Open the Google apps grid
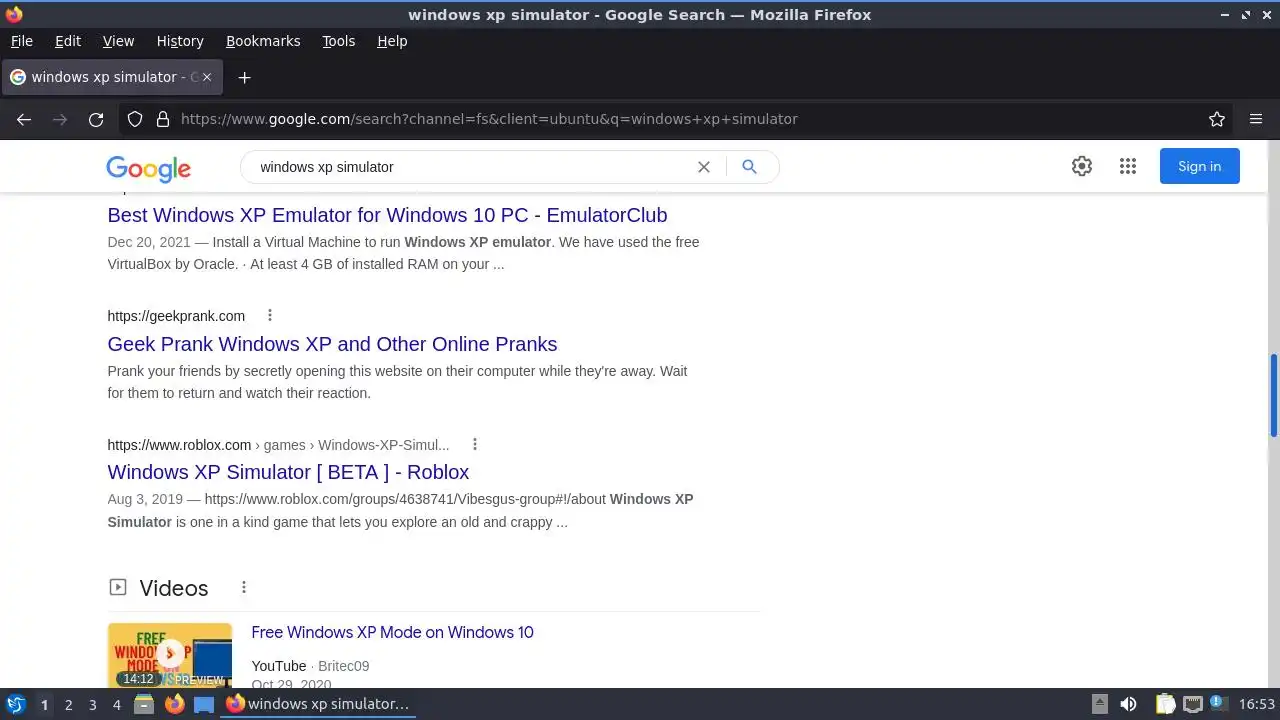Image resolution: width=1280 pixels, height=720 pixels. click(1128, 167)
